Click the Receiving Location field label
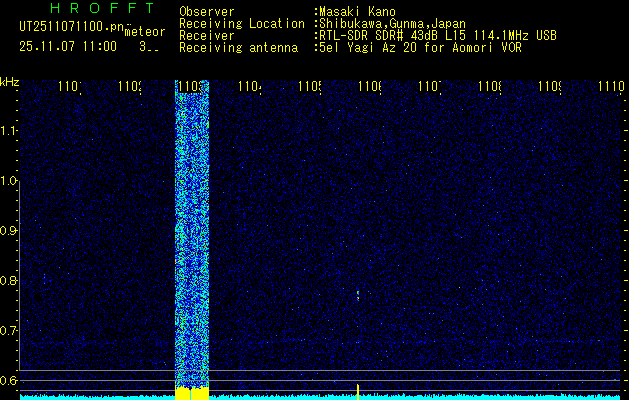The height and width of the screenshot is (400, 629). (x=241, y=23)
